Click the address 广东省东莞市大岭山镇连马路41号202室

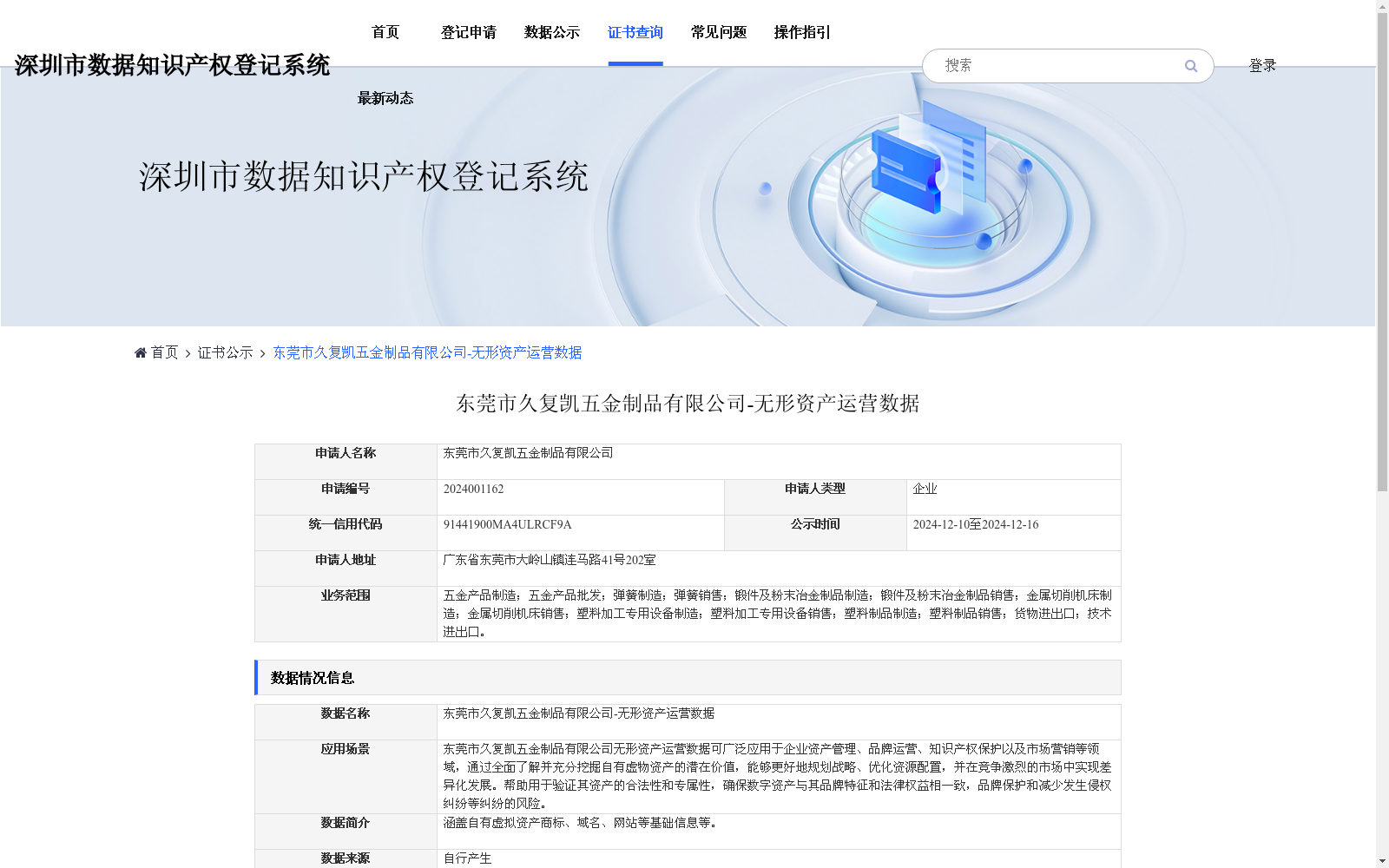coord(550,560)
